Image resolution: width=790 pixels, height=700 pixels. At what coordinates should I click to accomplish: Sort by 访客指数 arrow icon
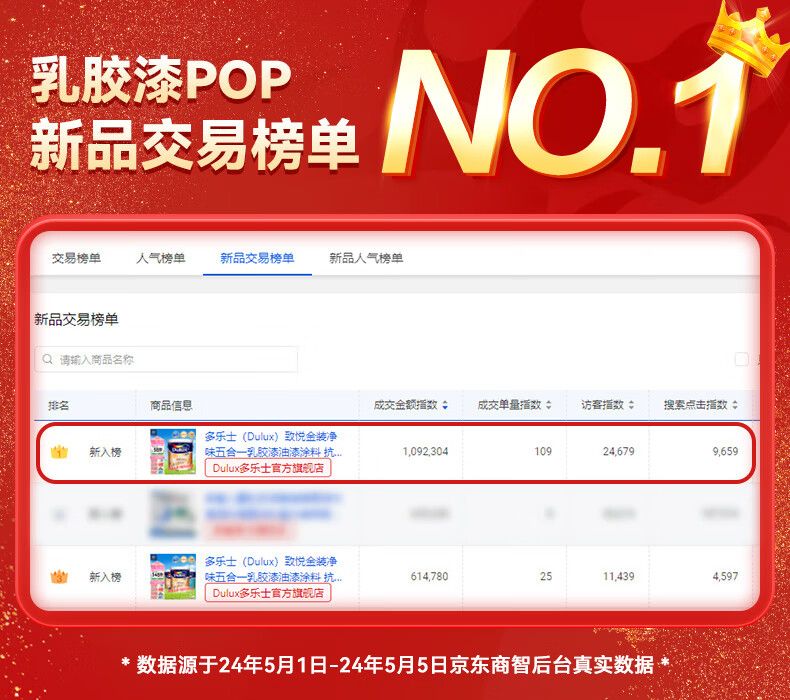point(631,405)
